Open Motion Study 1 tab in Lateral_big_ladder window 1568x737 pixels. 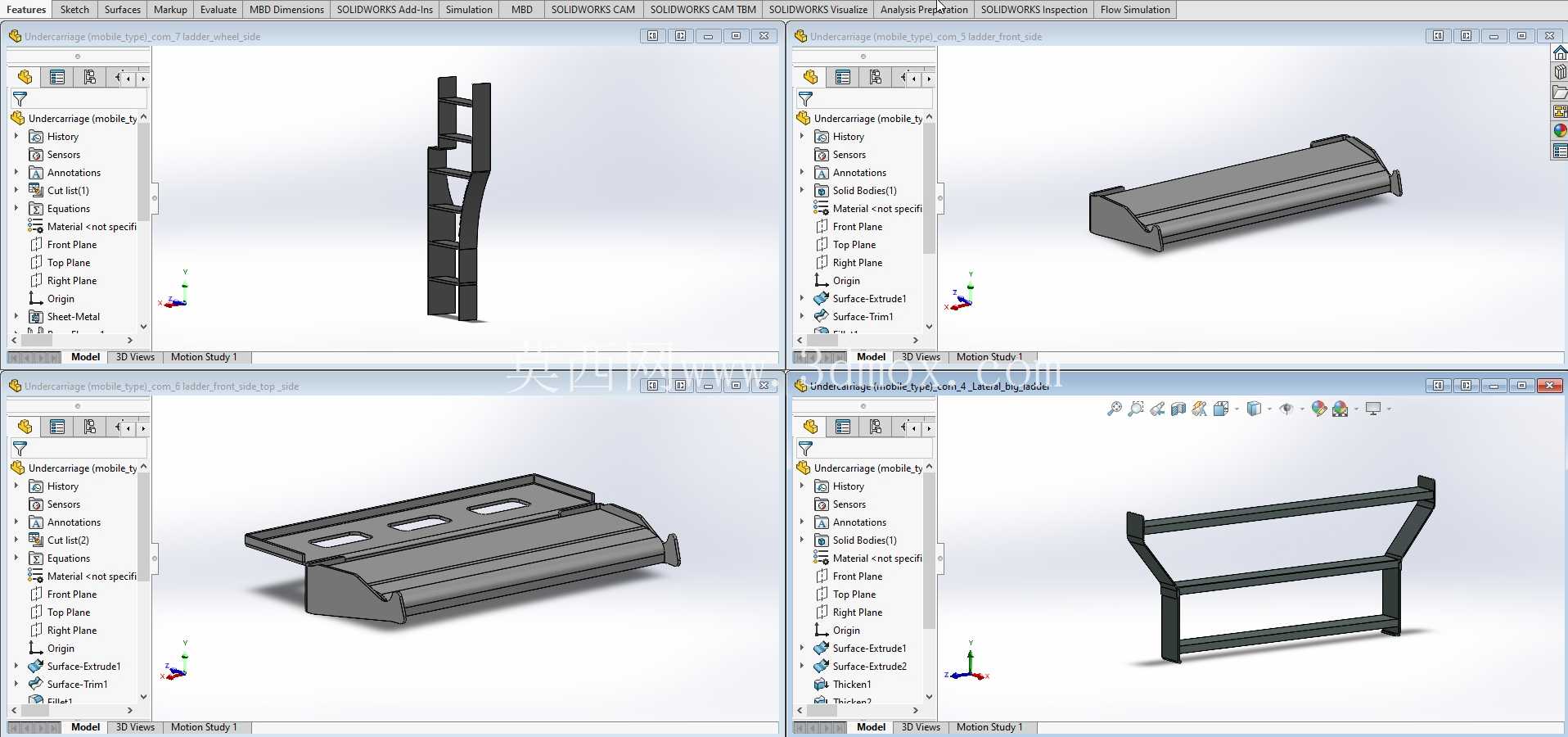pyautogui.click(x=989, y=727)
